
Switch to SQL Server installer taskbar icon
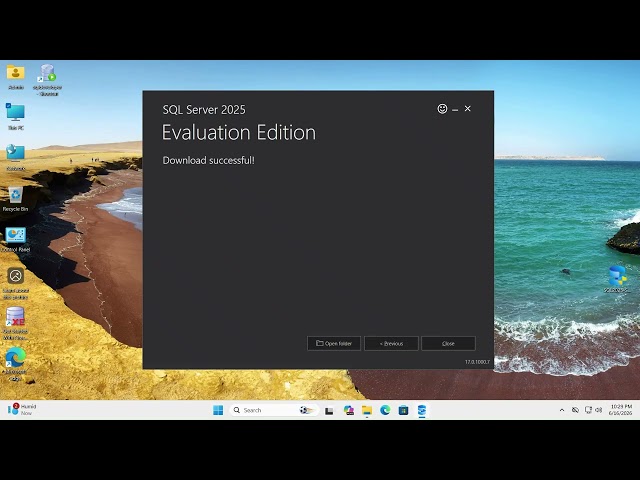pyautogui.click(x=422, y=410)
